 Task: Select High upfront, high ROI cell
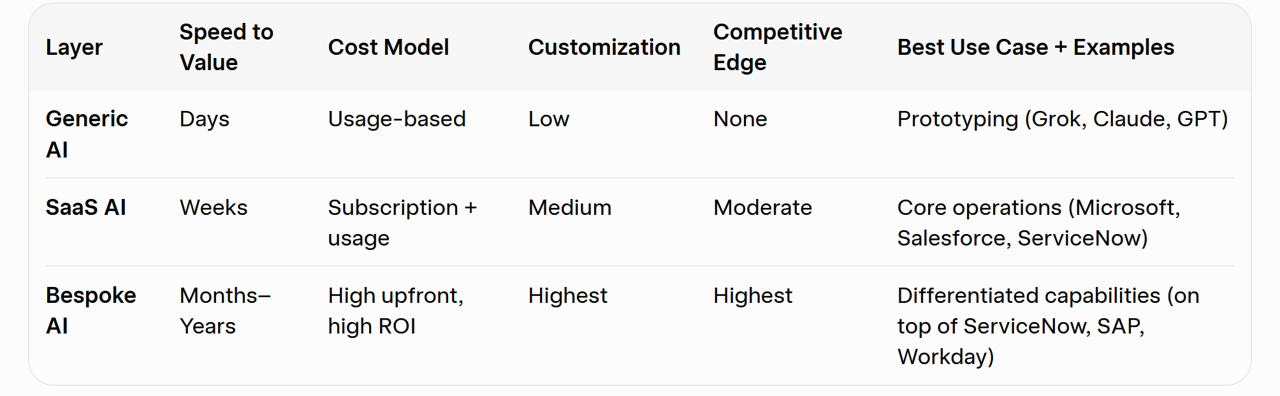pyautogui.click(x=395, y=310)
